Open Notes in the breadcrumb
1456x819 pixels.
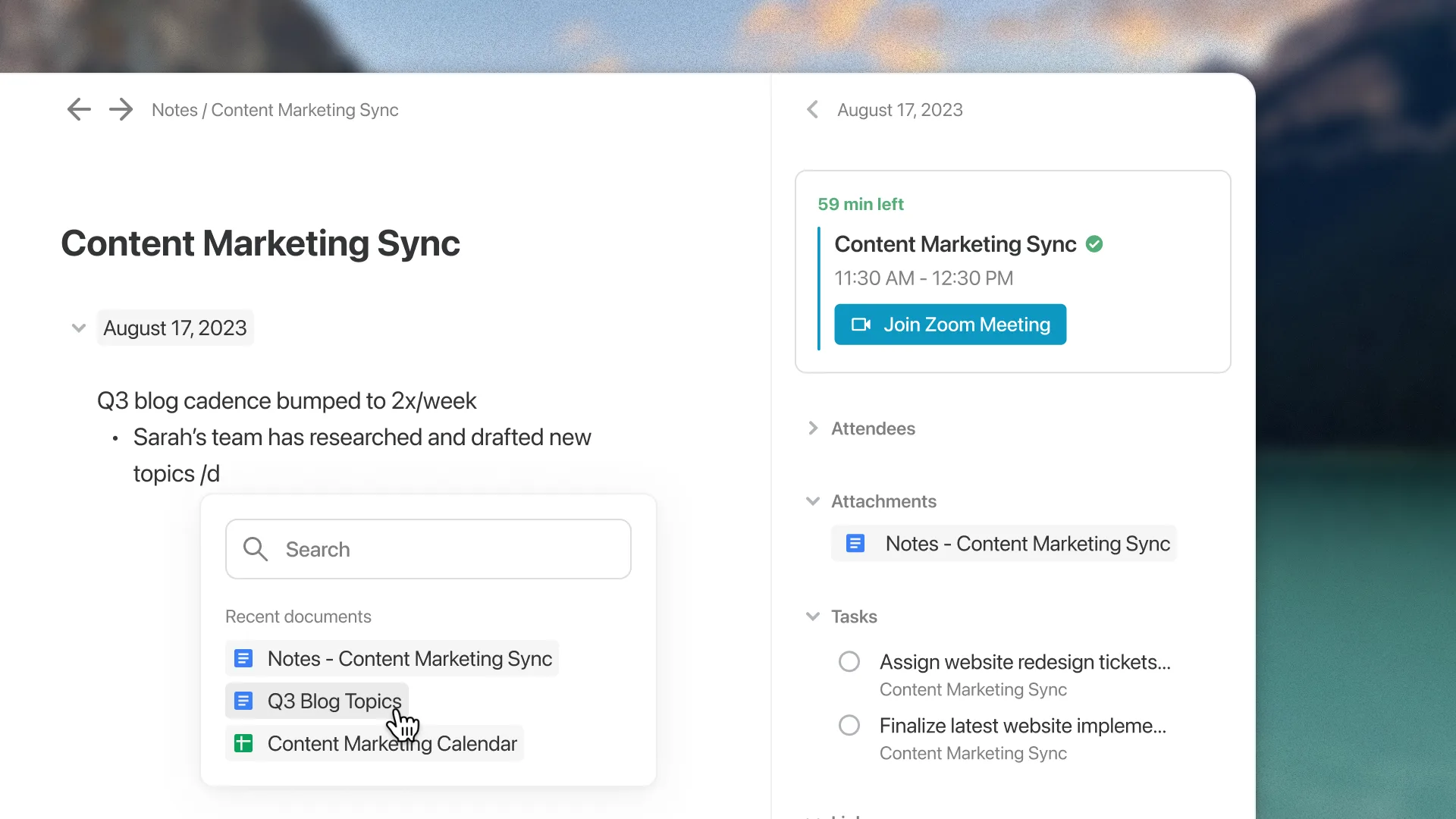pos(174,110)
